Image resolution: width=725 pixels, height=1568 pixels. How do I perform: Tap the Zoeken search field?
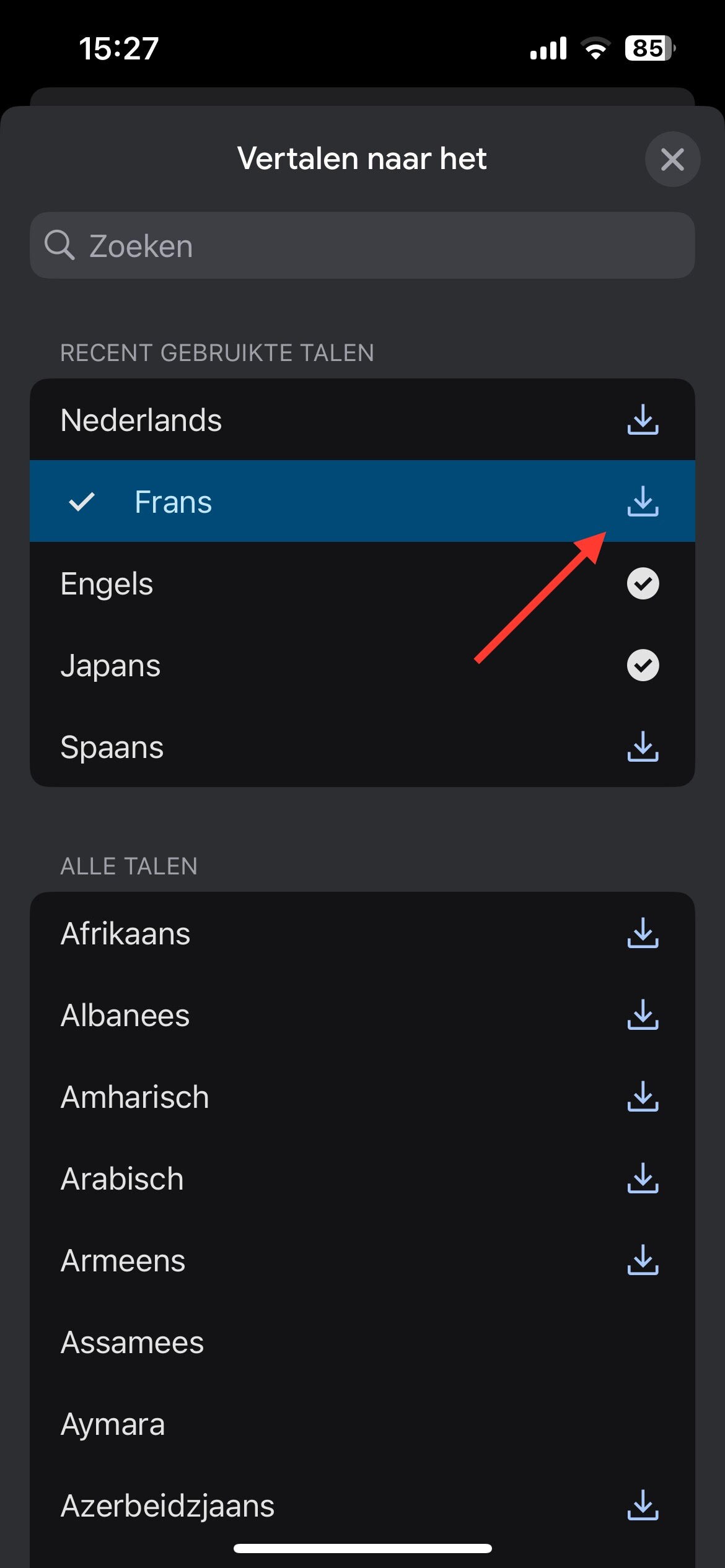coord(362,245)
